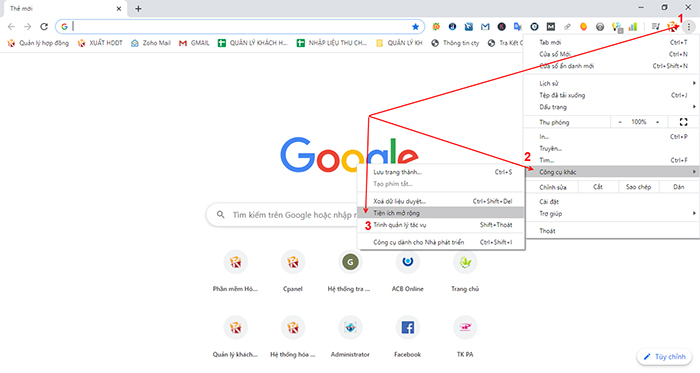Click the back navigation arrow

[11, 27]
